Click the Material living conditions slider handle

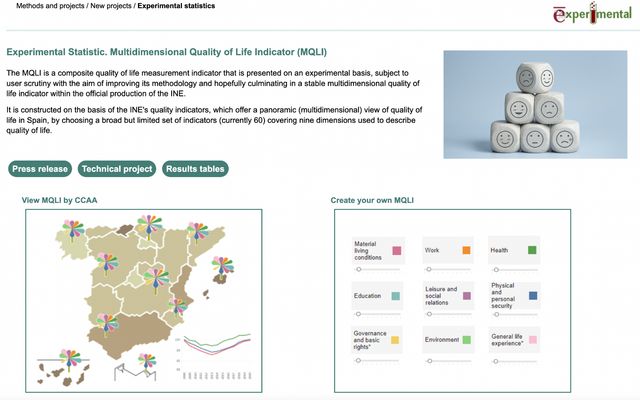[x=359, y=269]
